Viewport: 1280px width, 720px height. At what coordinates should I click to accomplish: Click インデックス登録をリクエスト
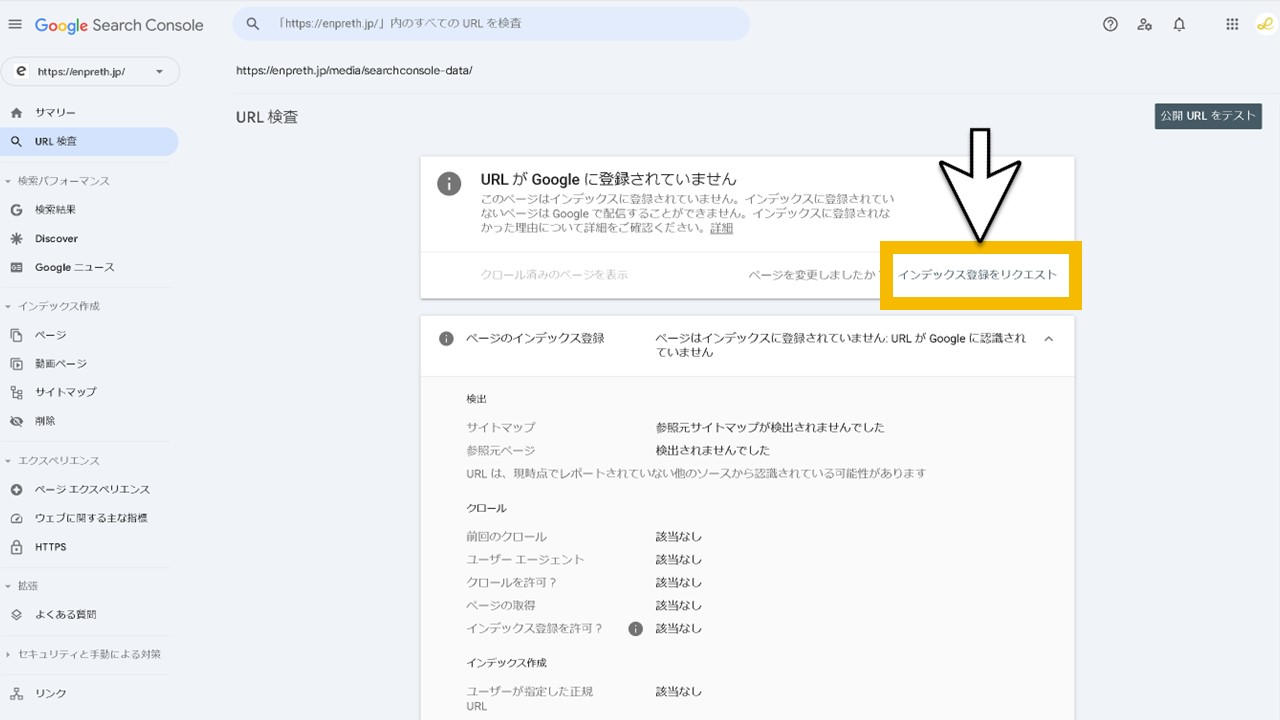[977, 275]
